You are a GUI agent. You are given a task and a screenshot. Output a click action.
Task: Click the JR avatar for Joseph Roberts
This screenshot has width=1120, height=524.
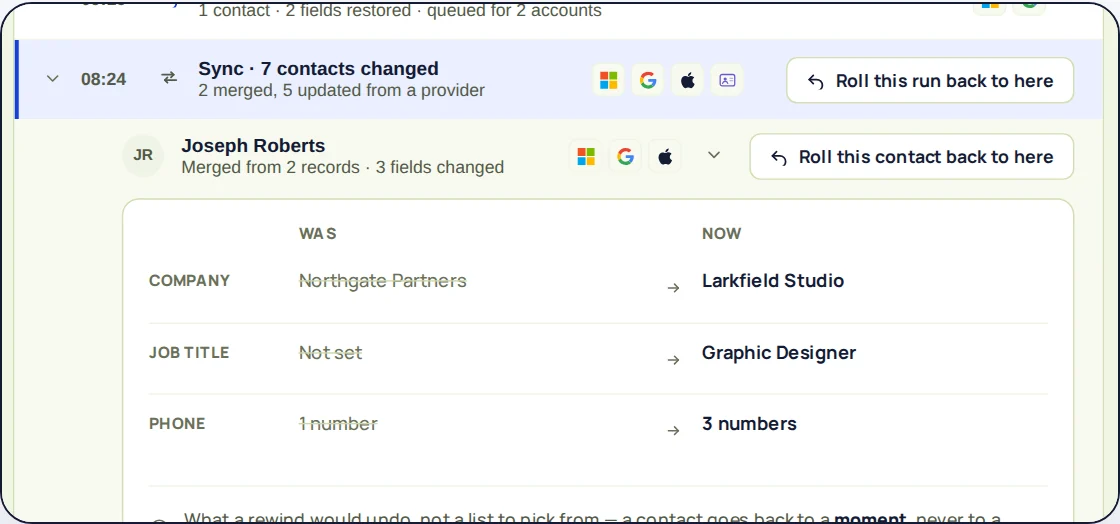click(143, 156)
